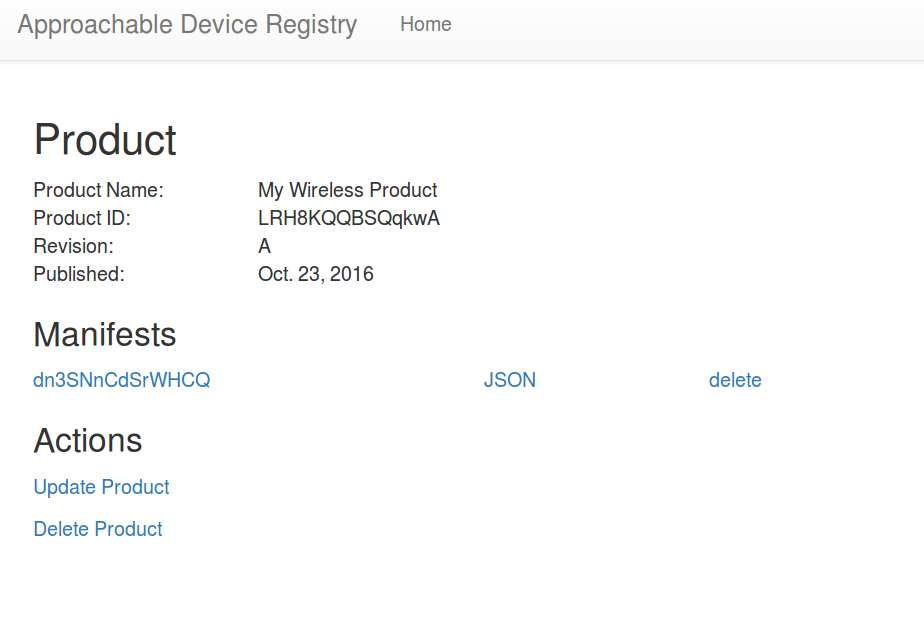Open the Update Product action

tap(101, 487)
